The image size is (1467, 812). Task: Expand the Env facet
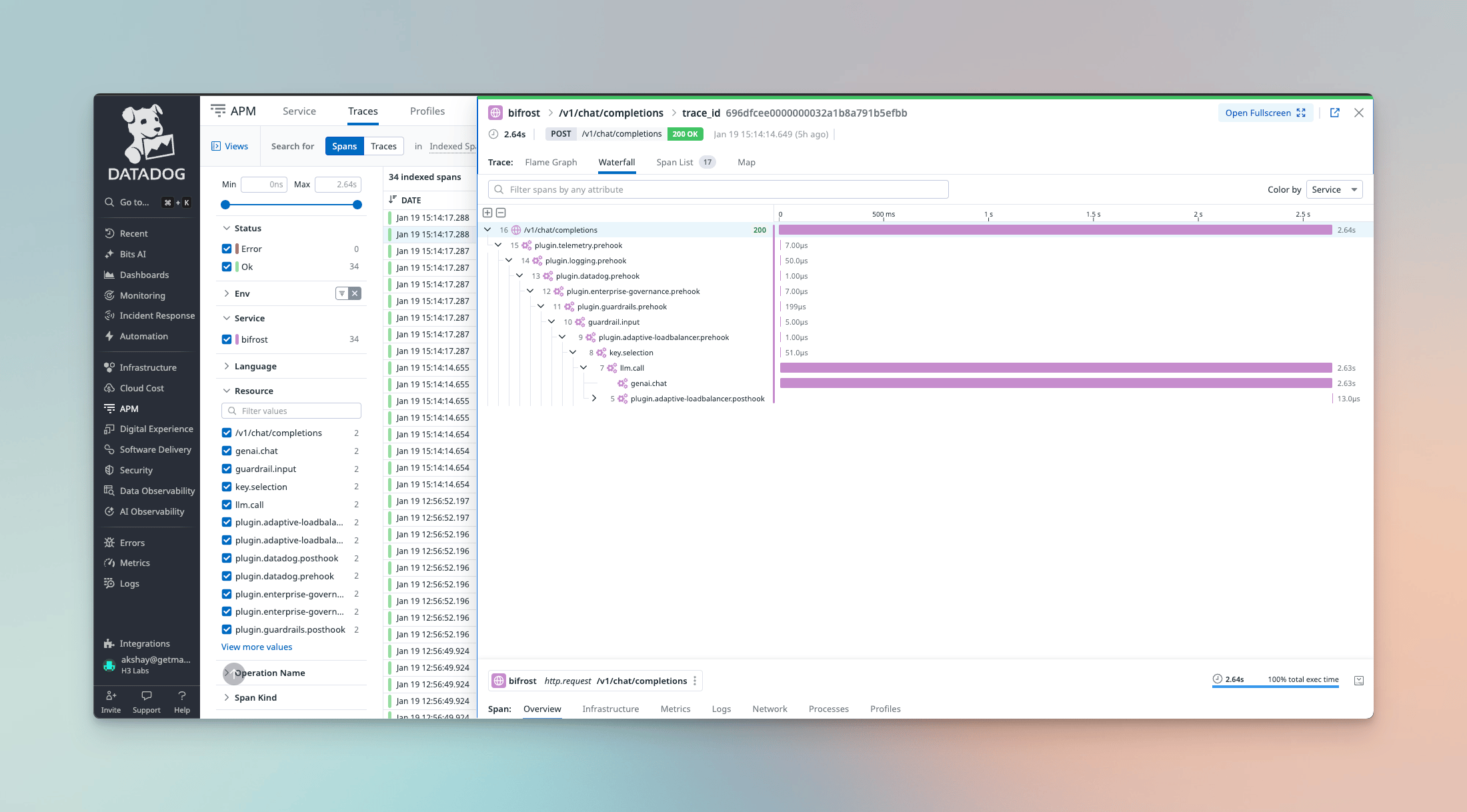pos(227,293)
